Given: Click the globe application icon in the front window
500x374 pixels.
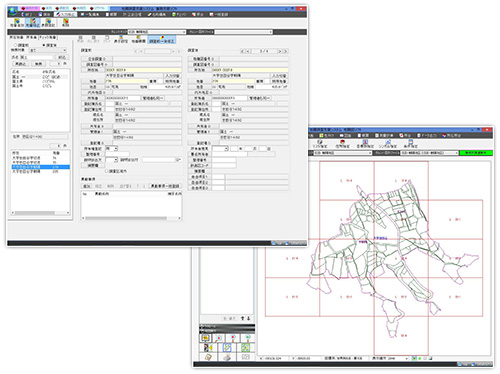Looking at the screenshot, I should click(x=13, y=11).
